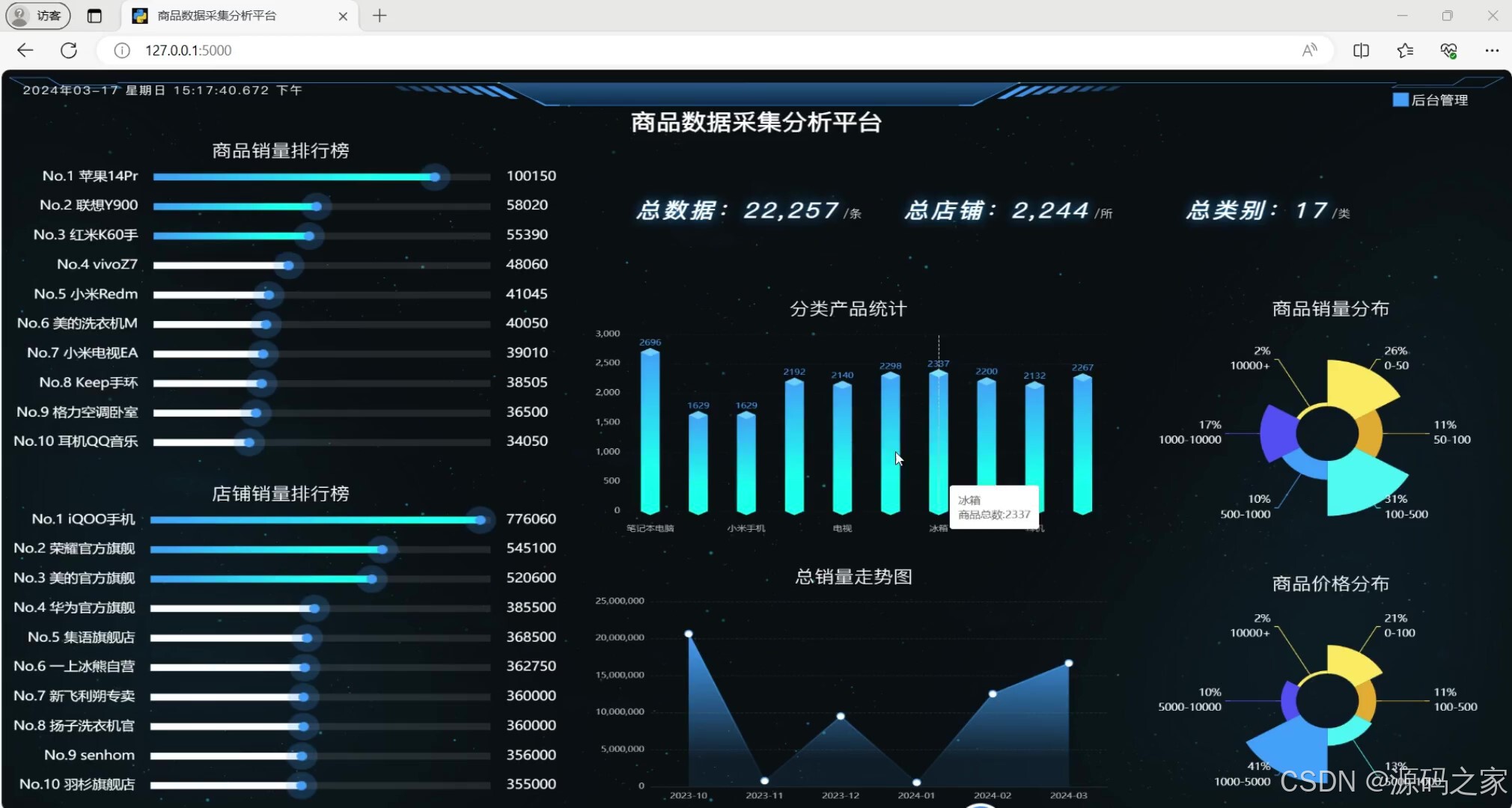Click the 2023-10 point on trend line
The image size is (1512, 808).
coord(689,634)
